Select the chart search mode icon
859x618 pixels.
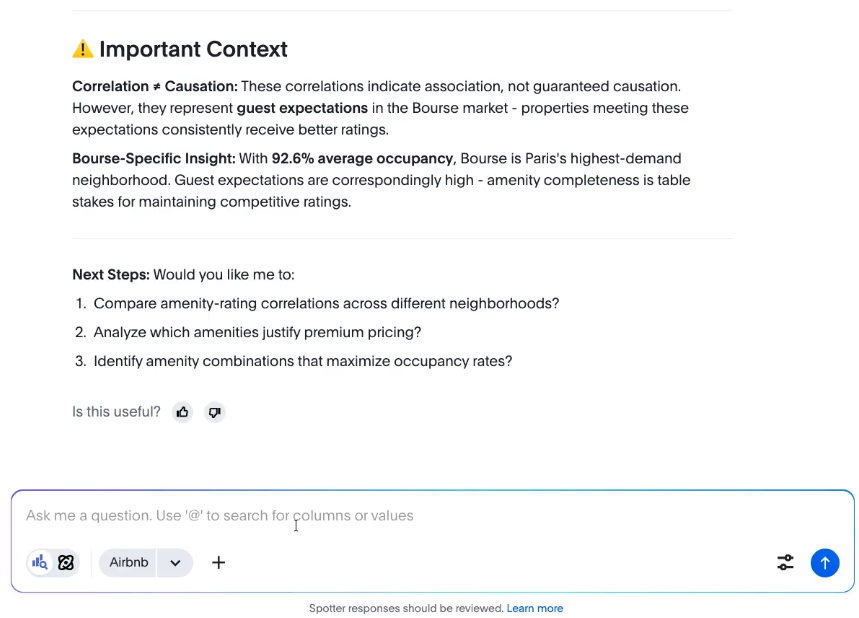[40, 562]
